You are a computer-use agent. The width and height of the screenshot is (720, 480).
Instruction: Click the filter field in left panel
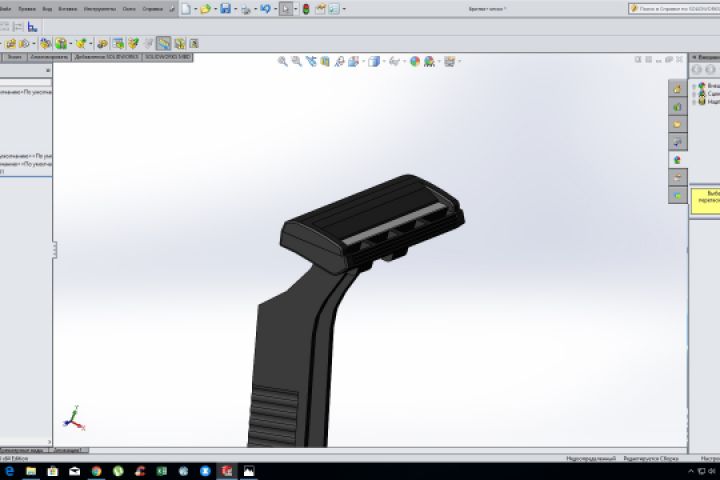coord(26,82)
